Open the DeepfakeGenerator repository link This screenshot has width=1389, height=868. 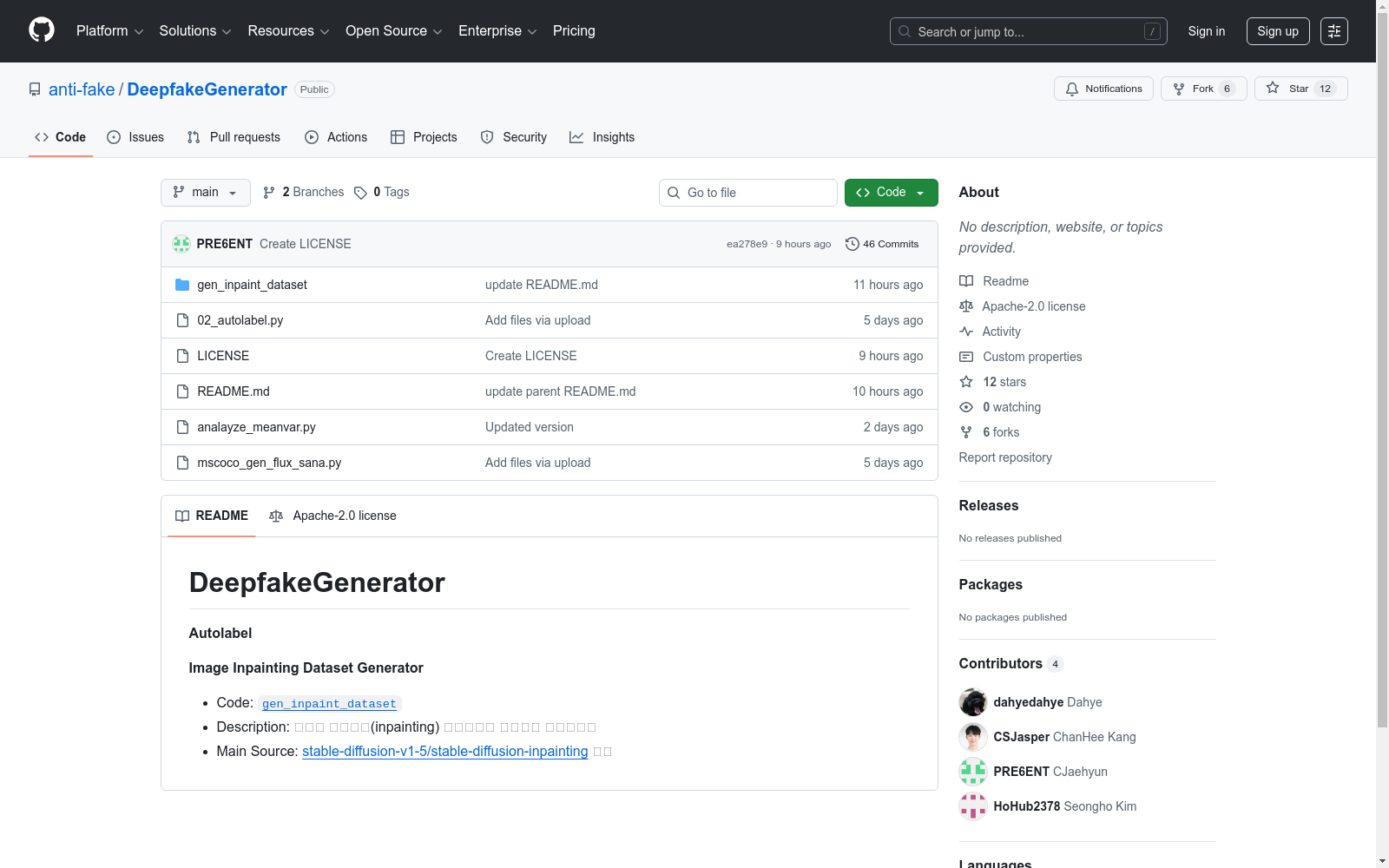pos(207,89)
